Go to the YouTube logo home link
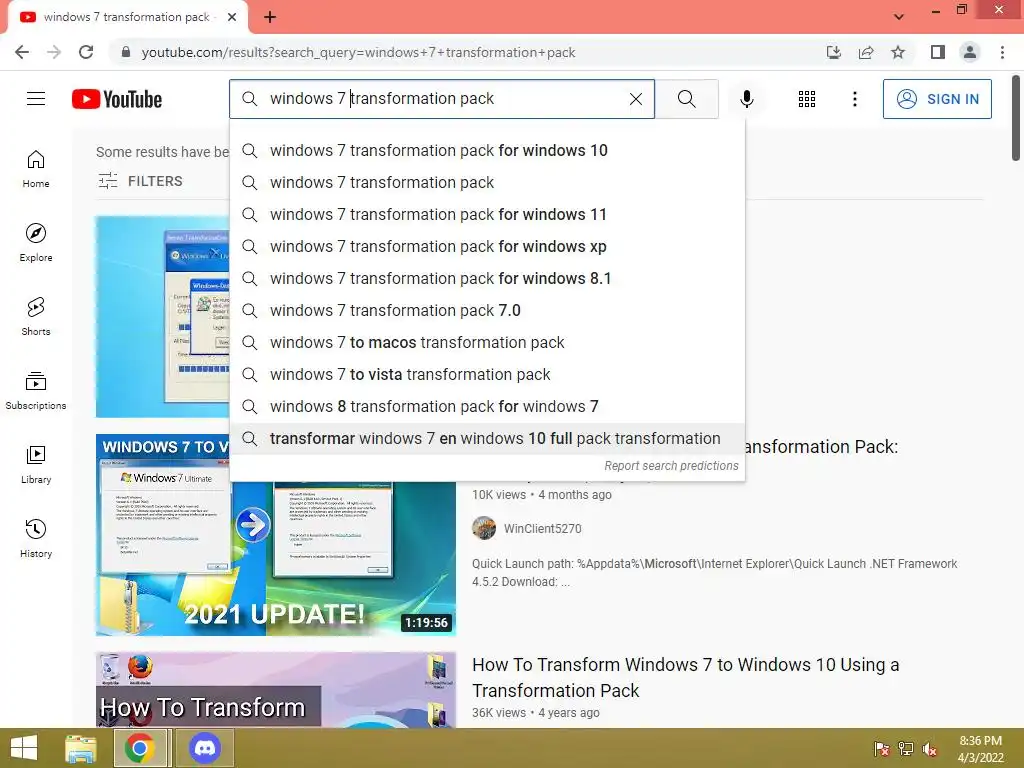The height and width of the screenshot is (768, 1024). tap(117, 99)
